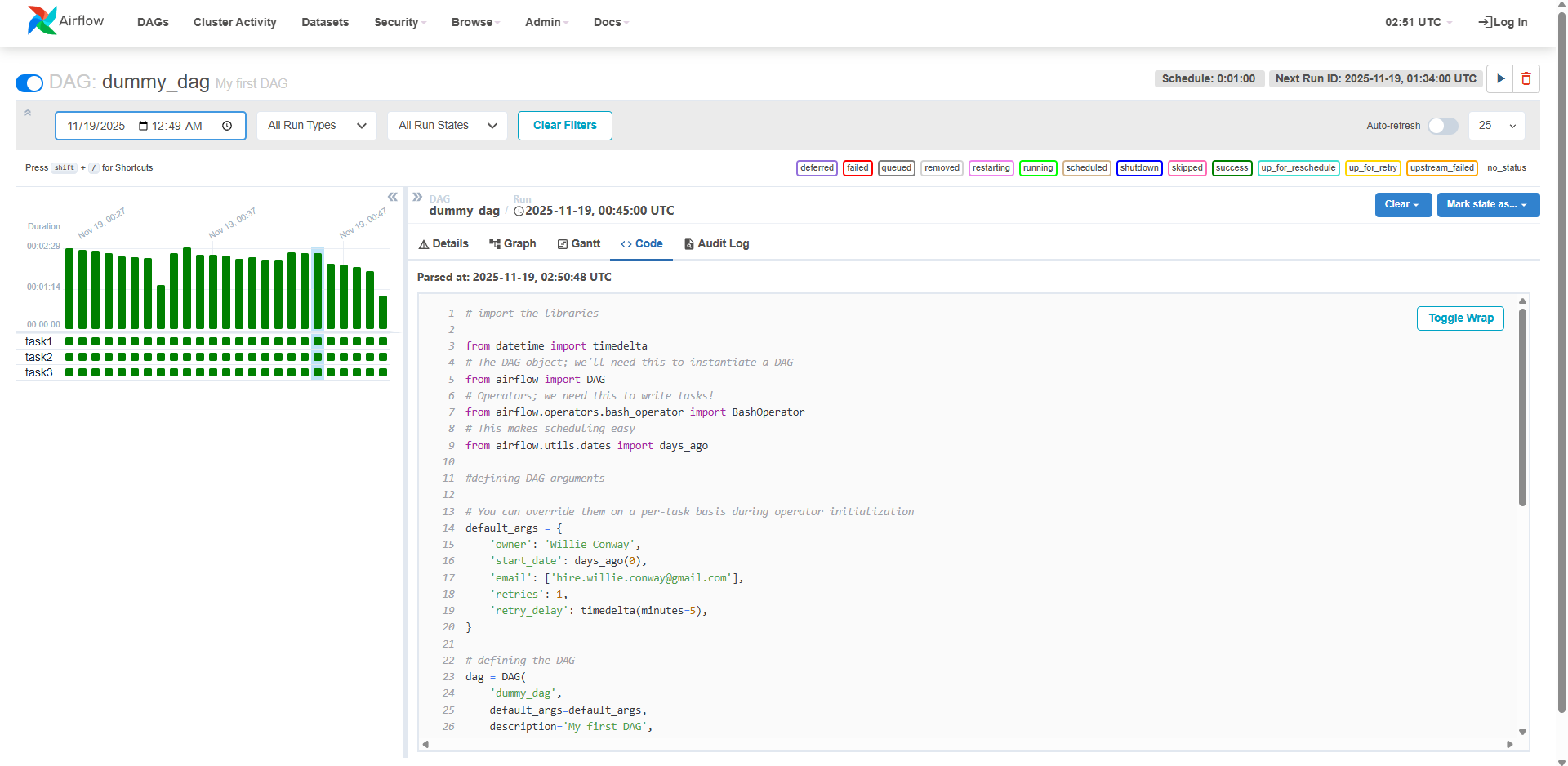Delete the DAG using the trash icon
Viewport: 1568px width, 766px height.
(1526, 79)
